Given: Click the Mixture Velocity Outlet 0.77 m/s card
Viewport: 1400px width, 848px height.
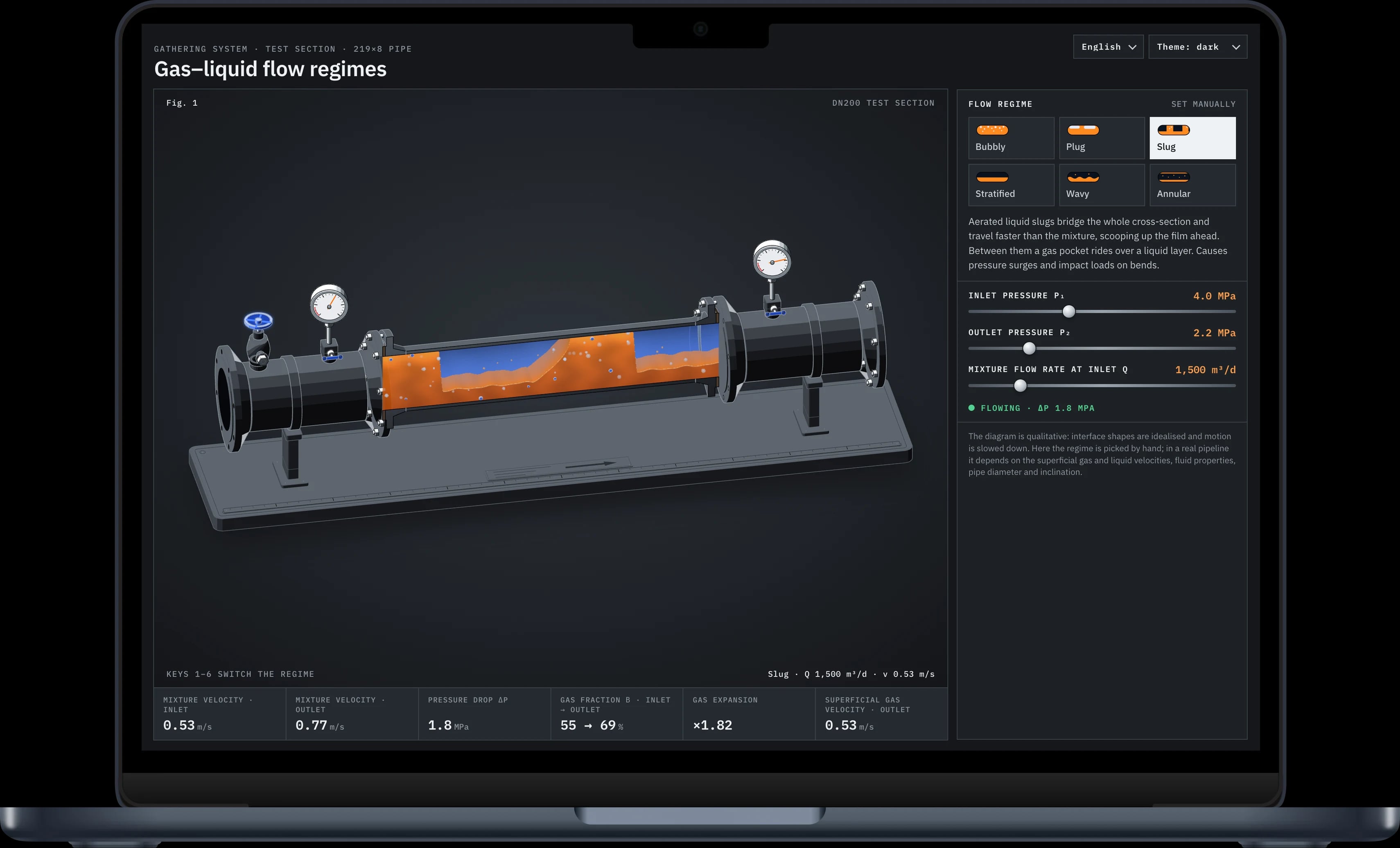Looking at the screenshot, I should pos(352,714).
